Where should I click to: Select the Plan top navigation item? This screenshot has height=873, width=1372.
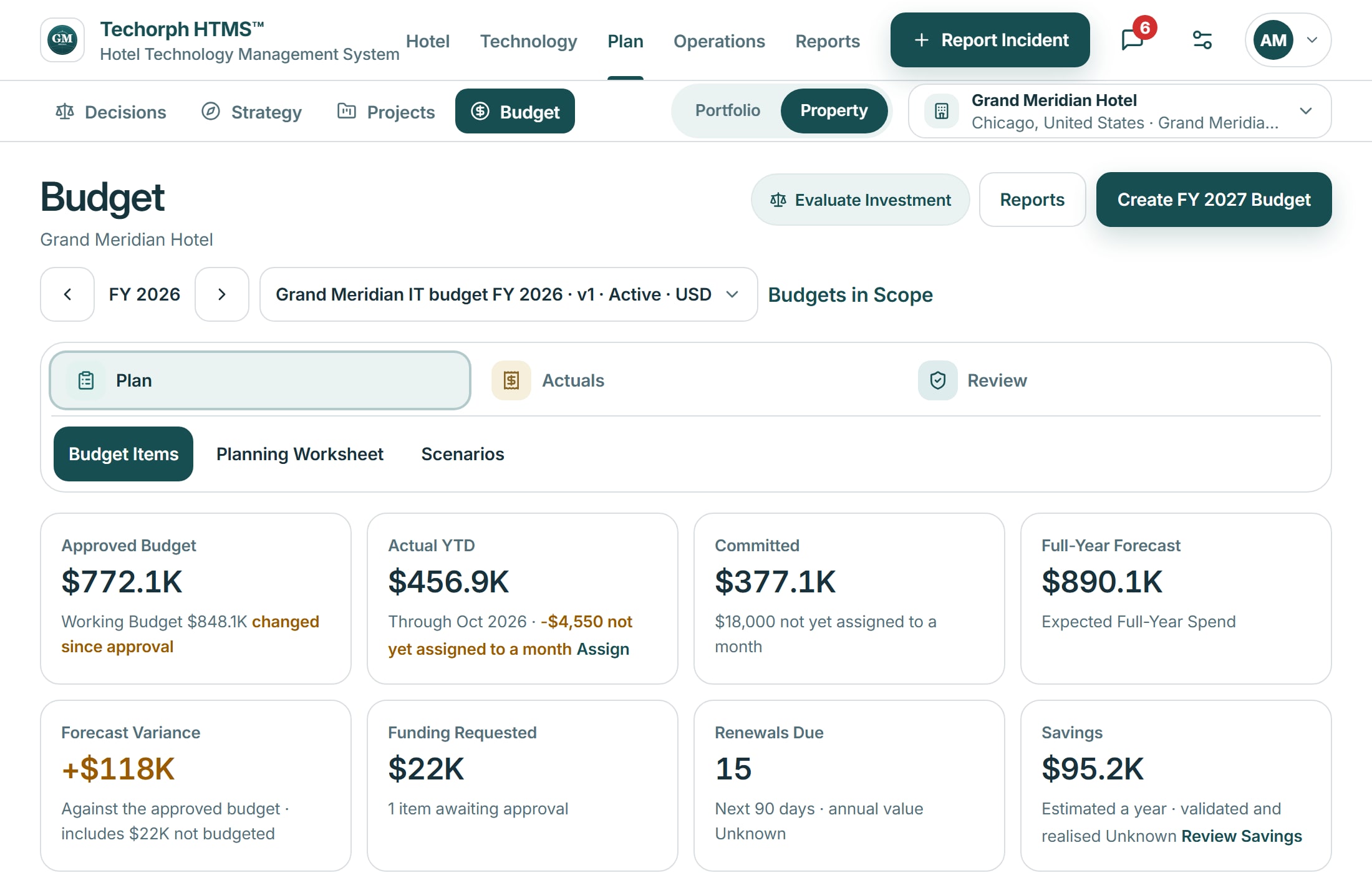[x=626, y=41]
